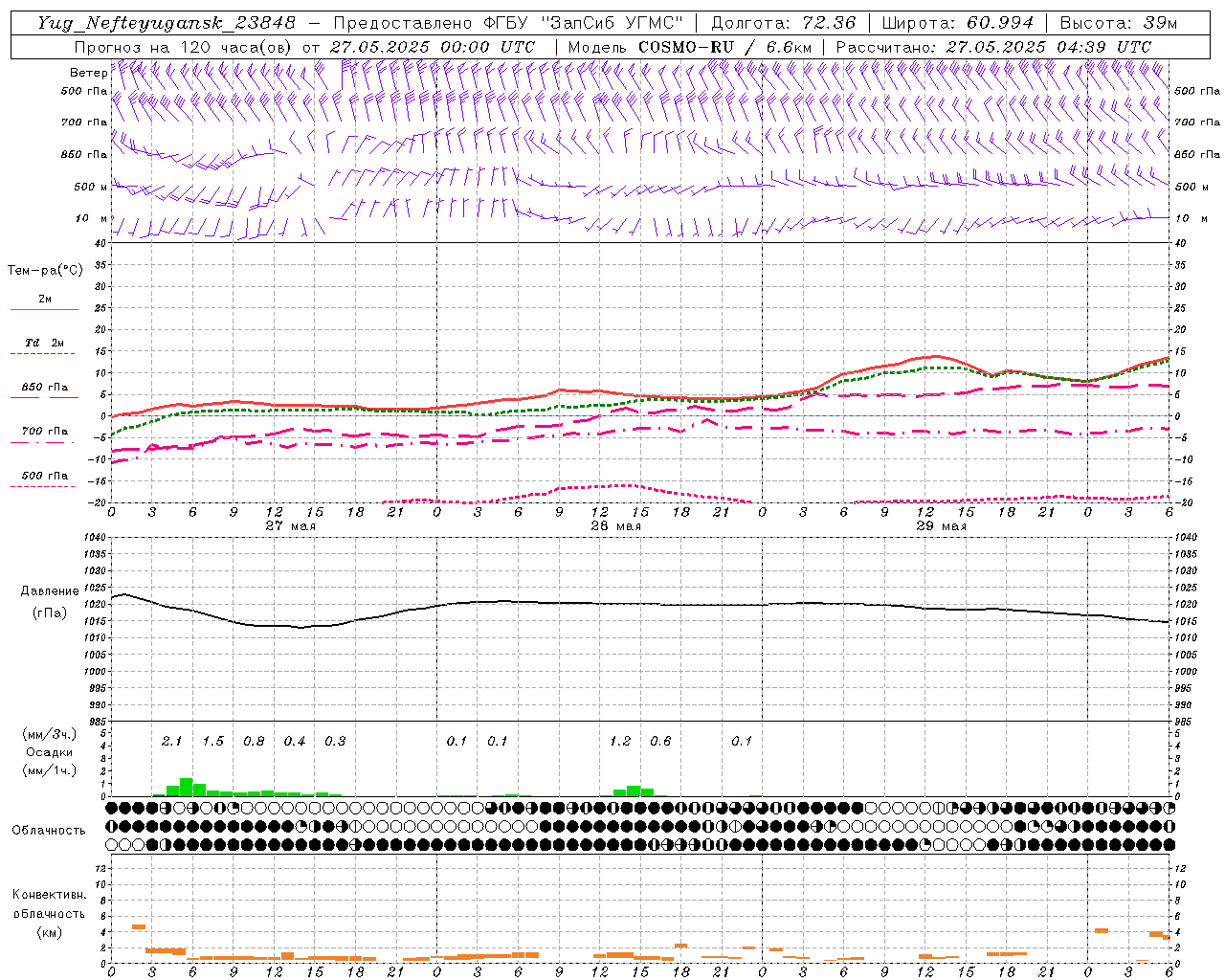The width and height of the screenshot is (1225, 980).
Task: Click the (мм/1ч.) precipitation unit label
Action: coord(49,770)
